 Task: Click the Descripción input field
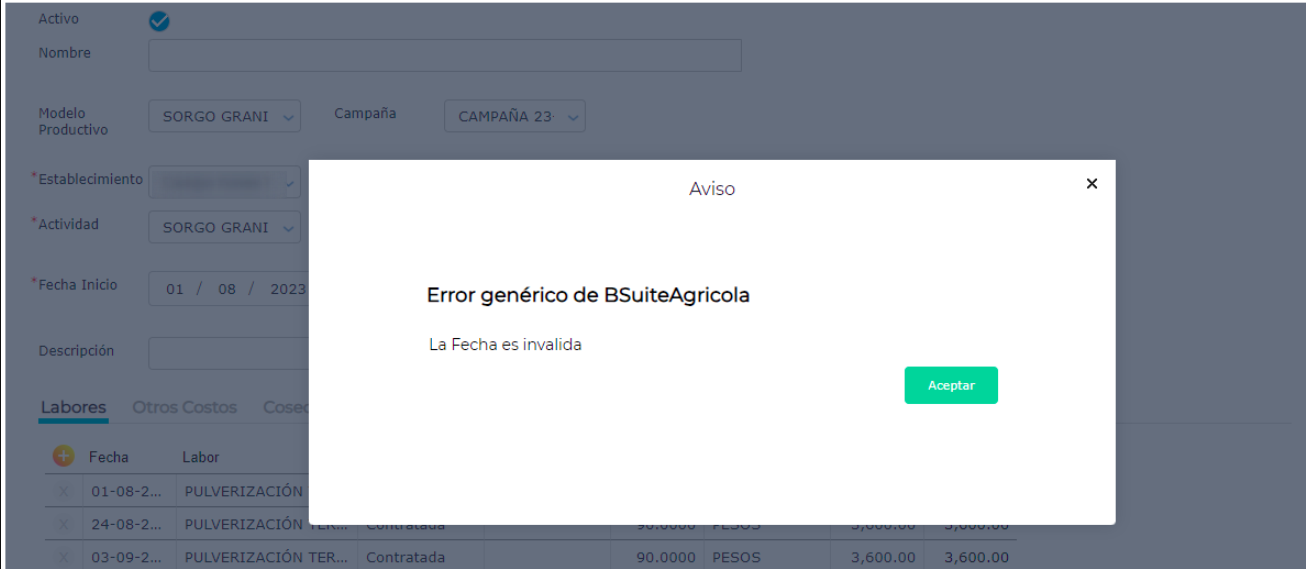click(229, 353)
